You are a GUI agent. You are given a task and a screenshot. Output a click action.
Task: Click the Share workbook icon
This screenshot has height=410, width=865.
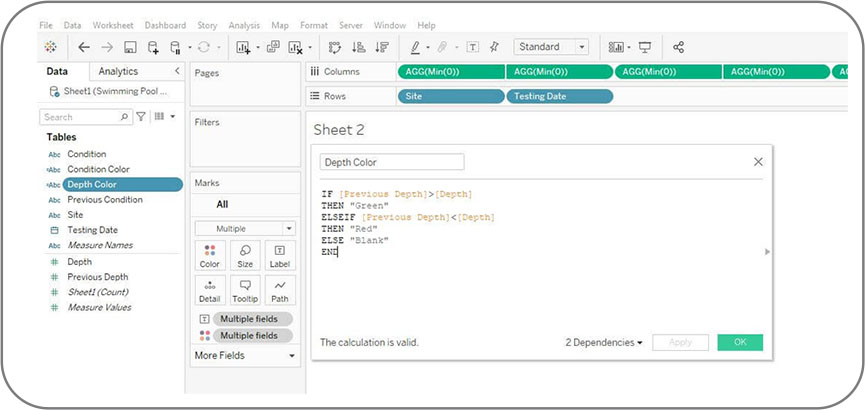pyautogui.click(x=679, y=47)
